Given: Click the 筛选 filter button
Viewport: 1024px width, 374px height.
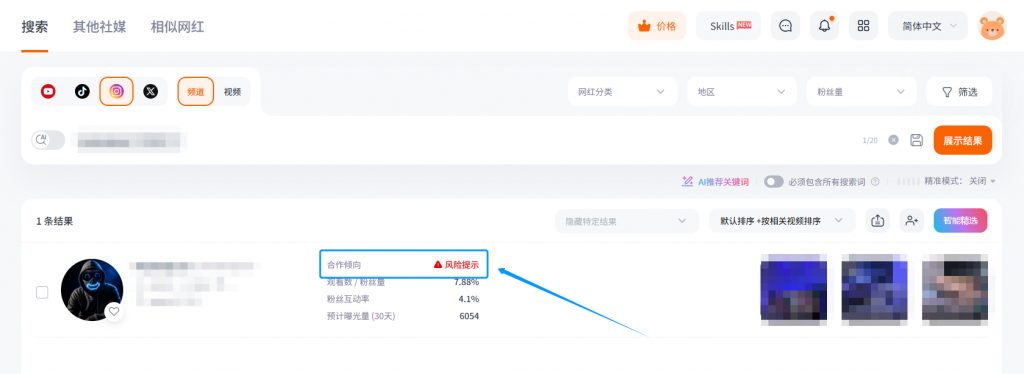Looking at the screenshot, I should click(x=959, y=91).
